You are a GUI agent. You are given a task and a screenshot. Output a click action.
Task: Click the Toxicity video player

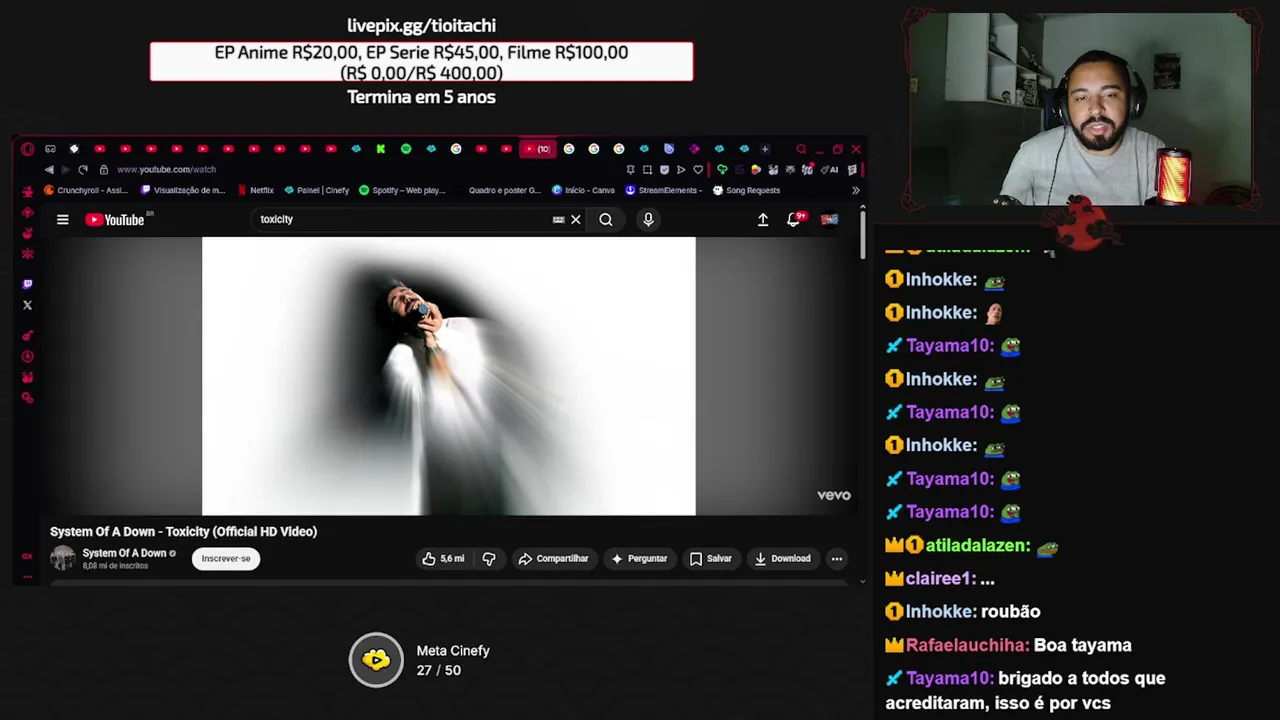pyautogui.click(x=449, y=376)
